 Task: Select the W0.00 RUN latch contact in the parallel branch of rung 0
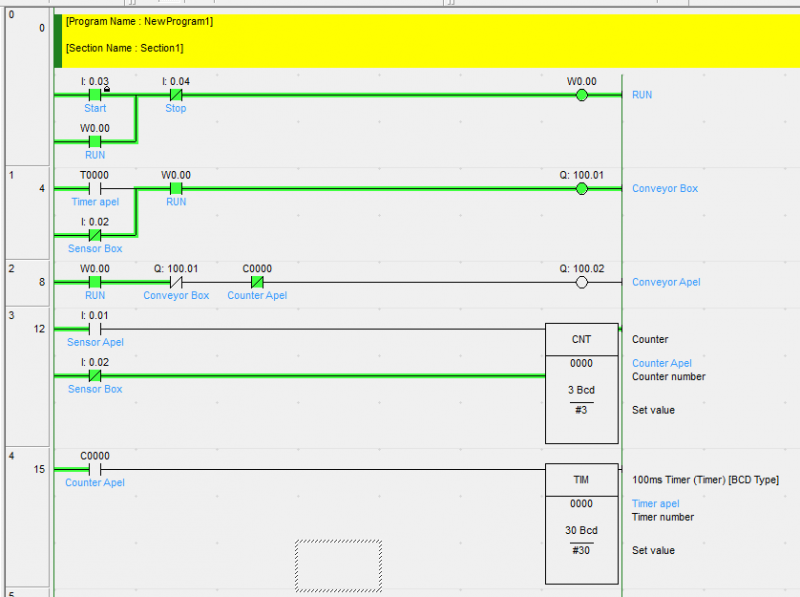click(x=95, y=142)
